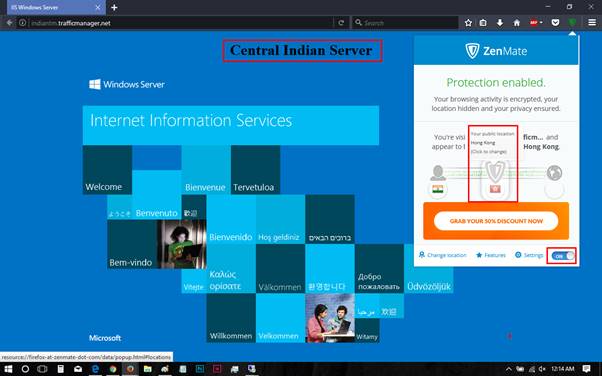Click the Velkommen tile
Image resolution: width=602 pixels, height=376 pixels.
coord(280,318)
